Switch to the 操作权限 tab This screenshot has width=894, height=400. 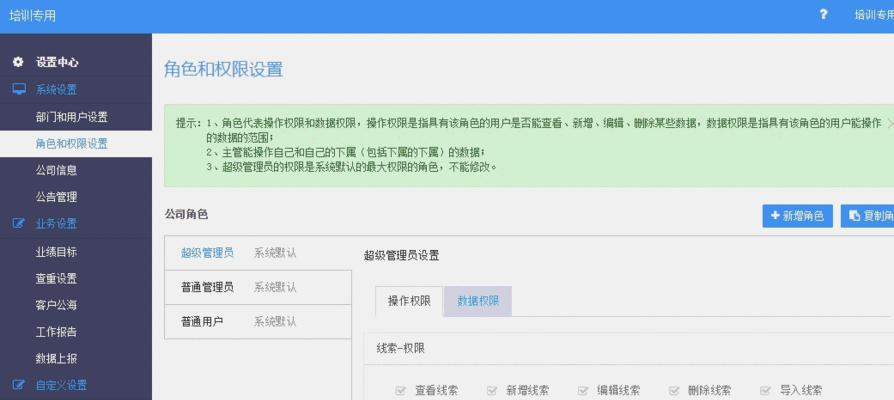coord(409,301)
